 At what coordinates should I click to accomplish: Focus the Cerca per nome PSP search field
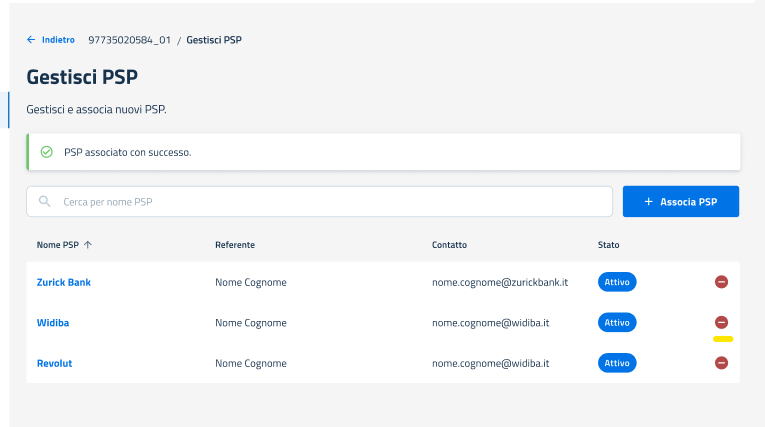coord(330,201)
